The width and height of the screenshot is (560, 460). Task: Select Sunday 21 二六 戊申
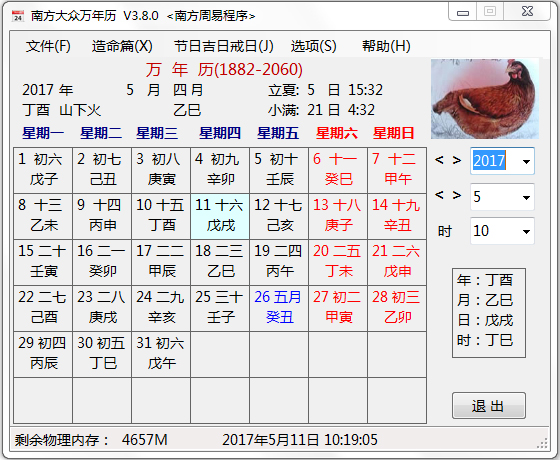[x=397, y=262]
